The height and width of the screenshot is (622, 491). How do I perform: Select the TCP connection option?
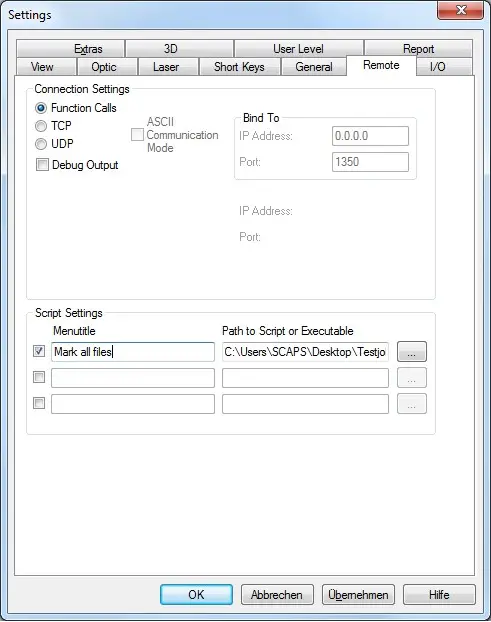(x=41, y=126)
